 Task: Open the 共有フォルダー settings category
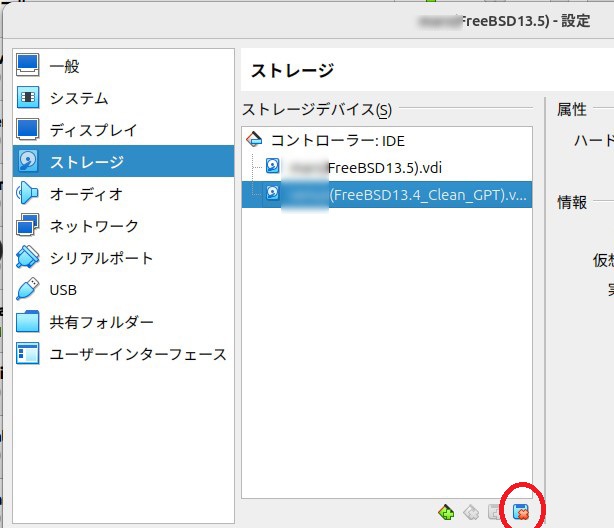pyautogui.click(x=123, y=322)
